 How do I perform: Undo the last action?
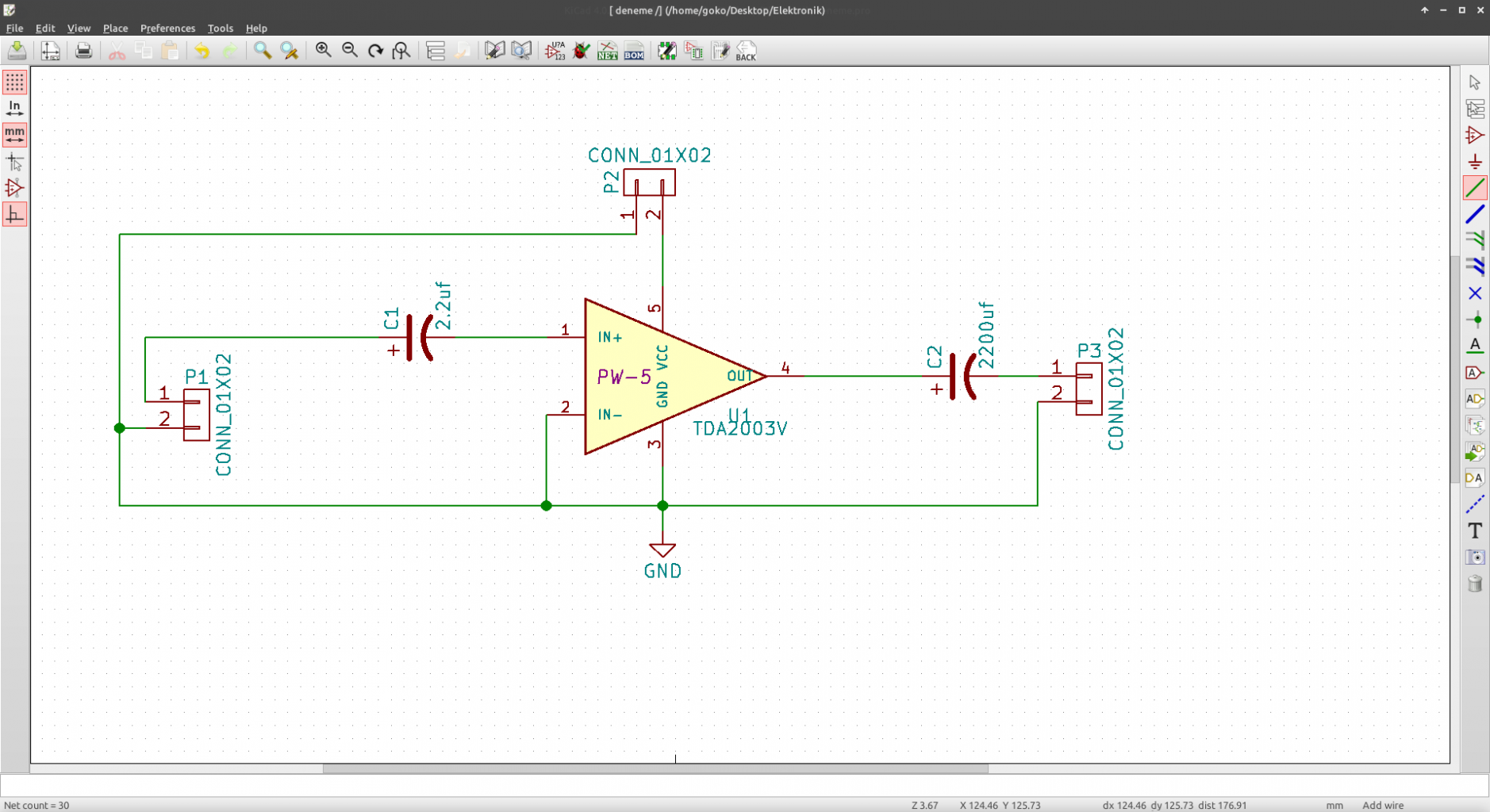click(202, 51)
